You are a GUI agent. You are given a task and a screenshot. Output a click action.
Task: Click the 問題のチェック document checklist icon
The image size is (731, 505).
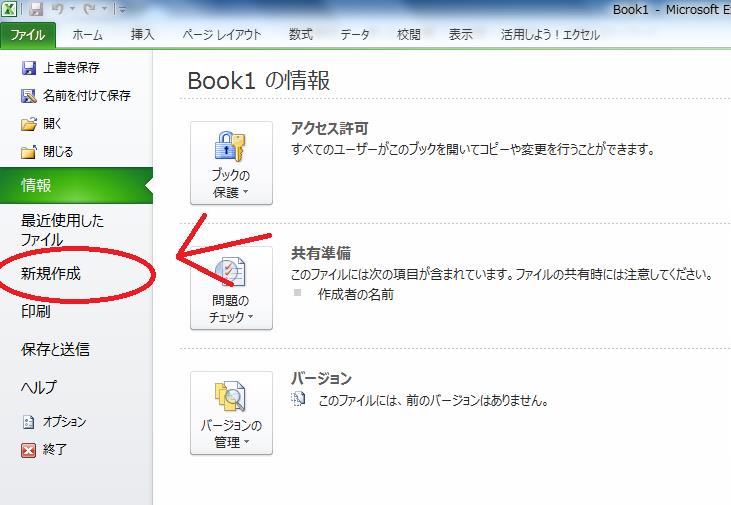point(230,272)
